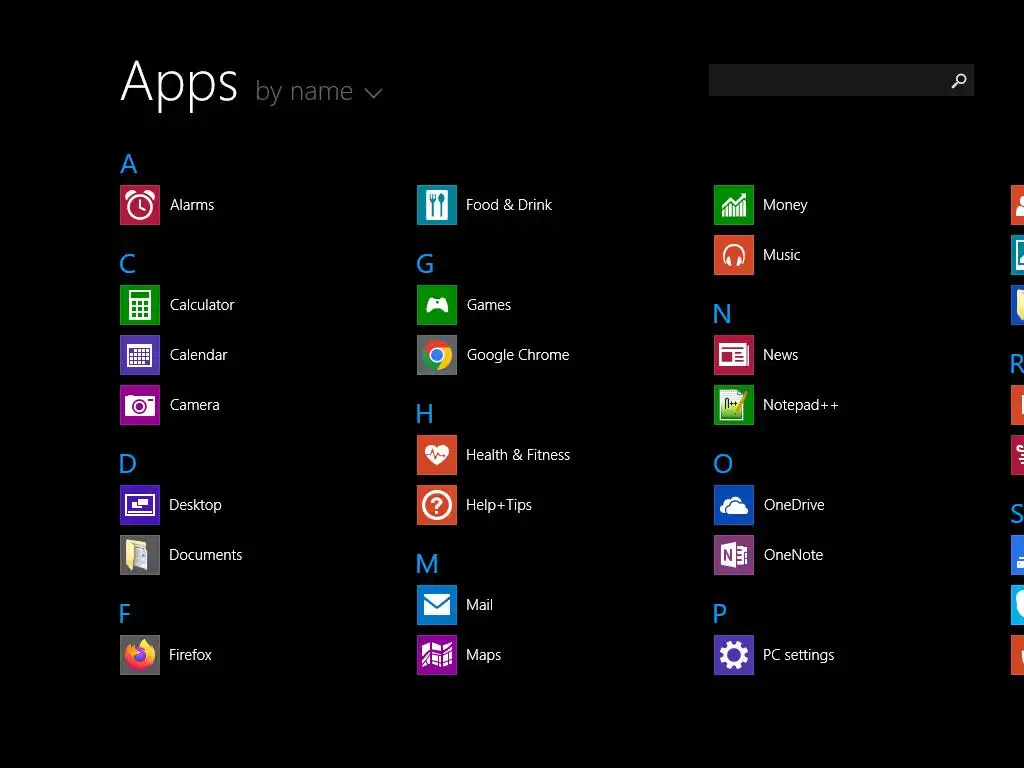Launch the Music headphones icon
The image size is (1024, 768).
point(734,255)
